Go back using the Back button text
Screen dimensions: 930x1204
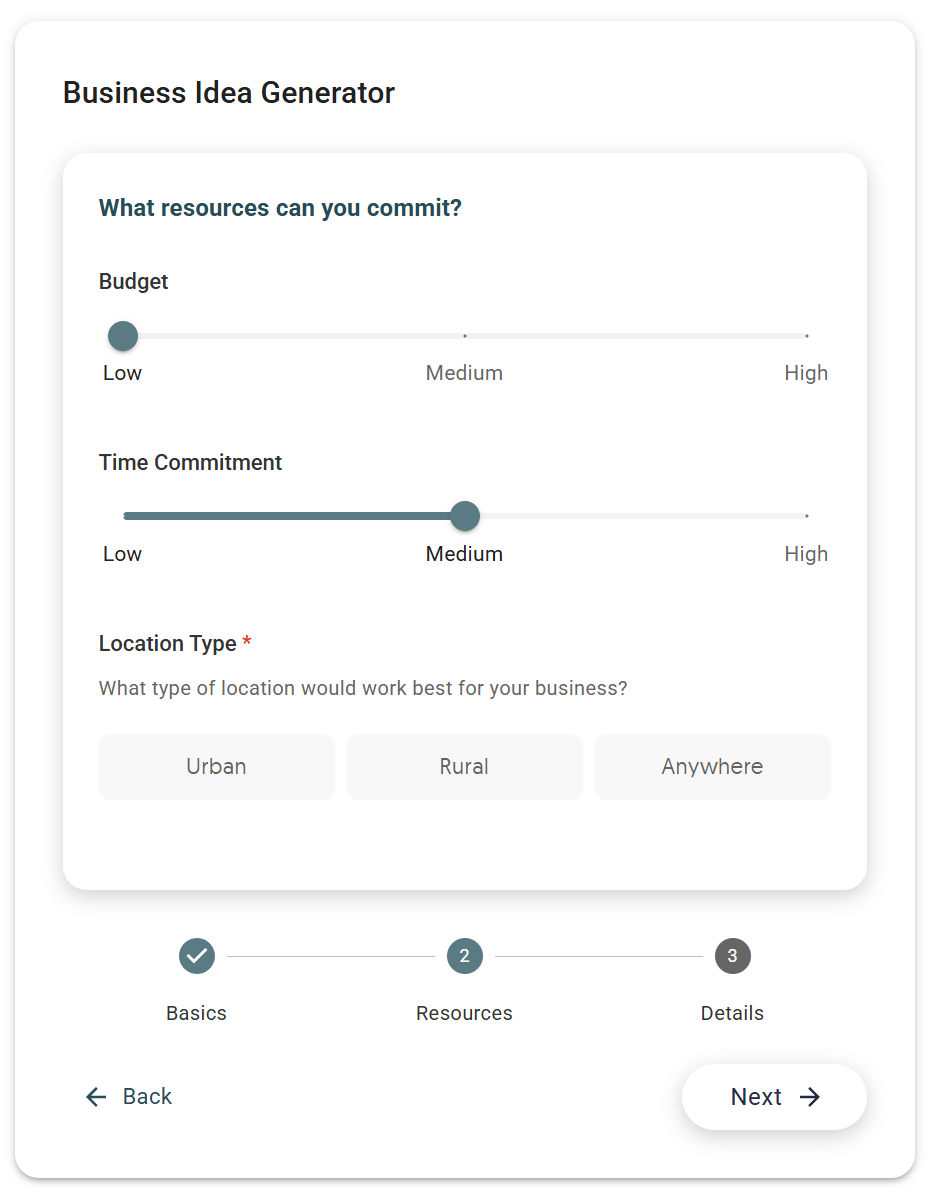click(x=147, y=1097)
